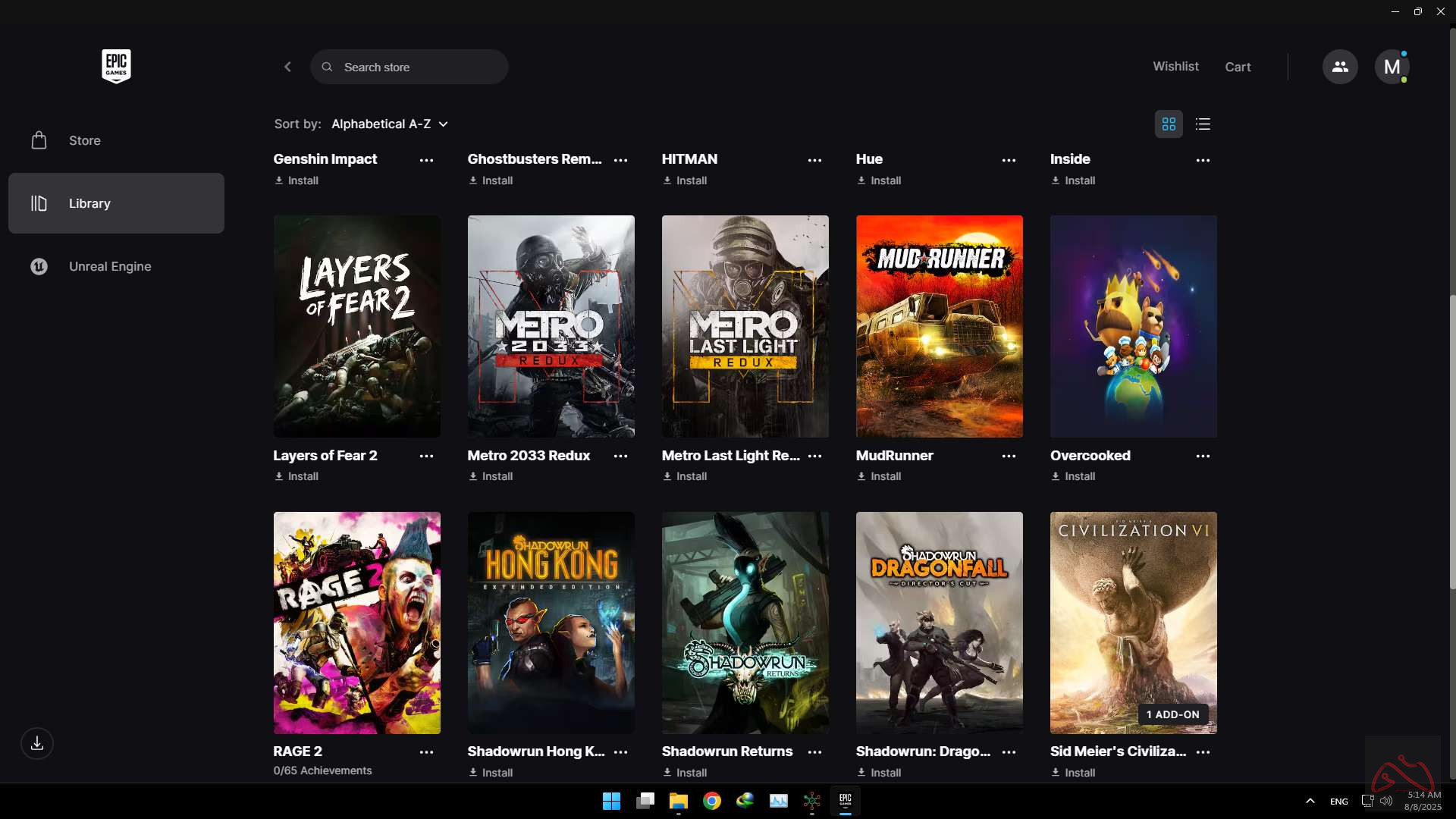Image resolution: width=1456 pixels, height=819 pixels.
Task: Open Google Chrome from the taskbar
Action: coord(711,801)
